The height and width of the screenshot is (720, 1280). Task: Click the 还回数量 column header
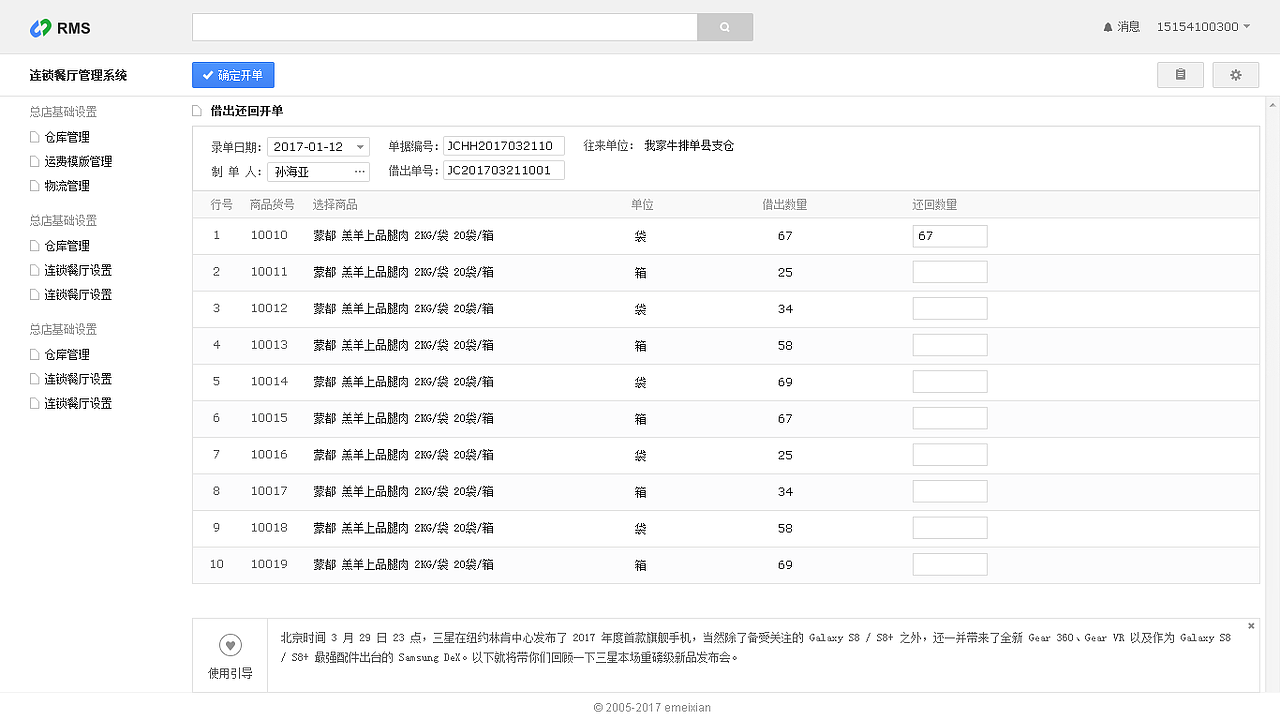coord(935,205)
